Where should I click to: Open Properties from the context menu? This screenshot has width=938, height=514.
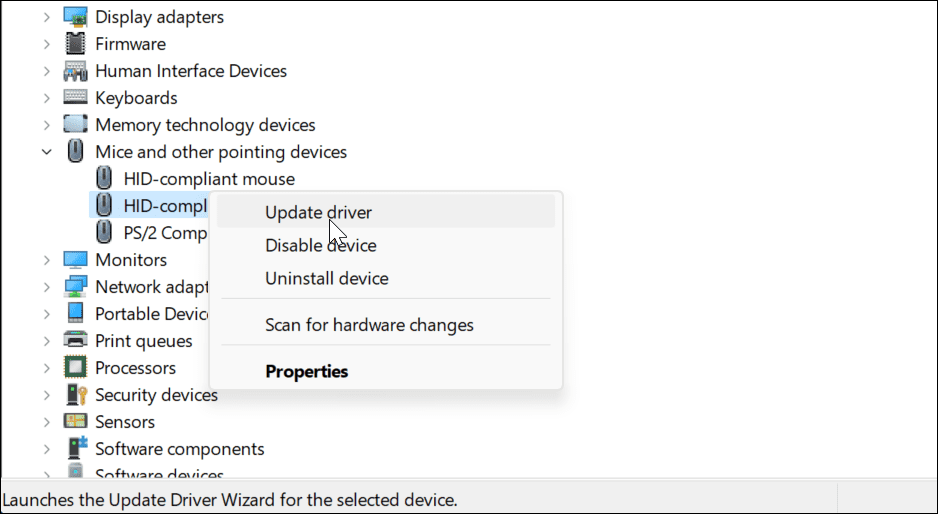coord(306,371)
